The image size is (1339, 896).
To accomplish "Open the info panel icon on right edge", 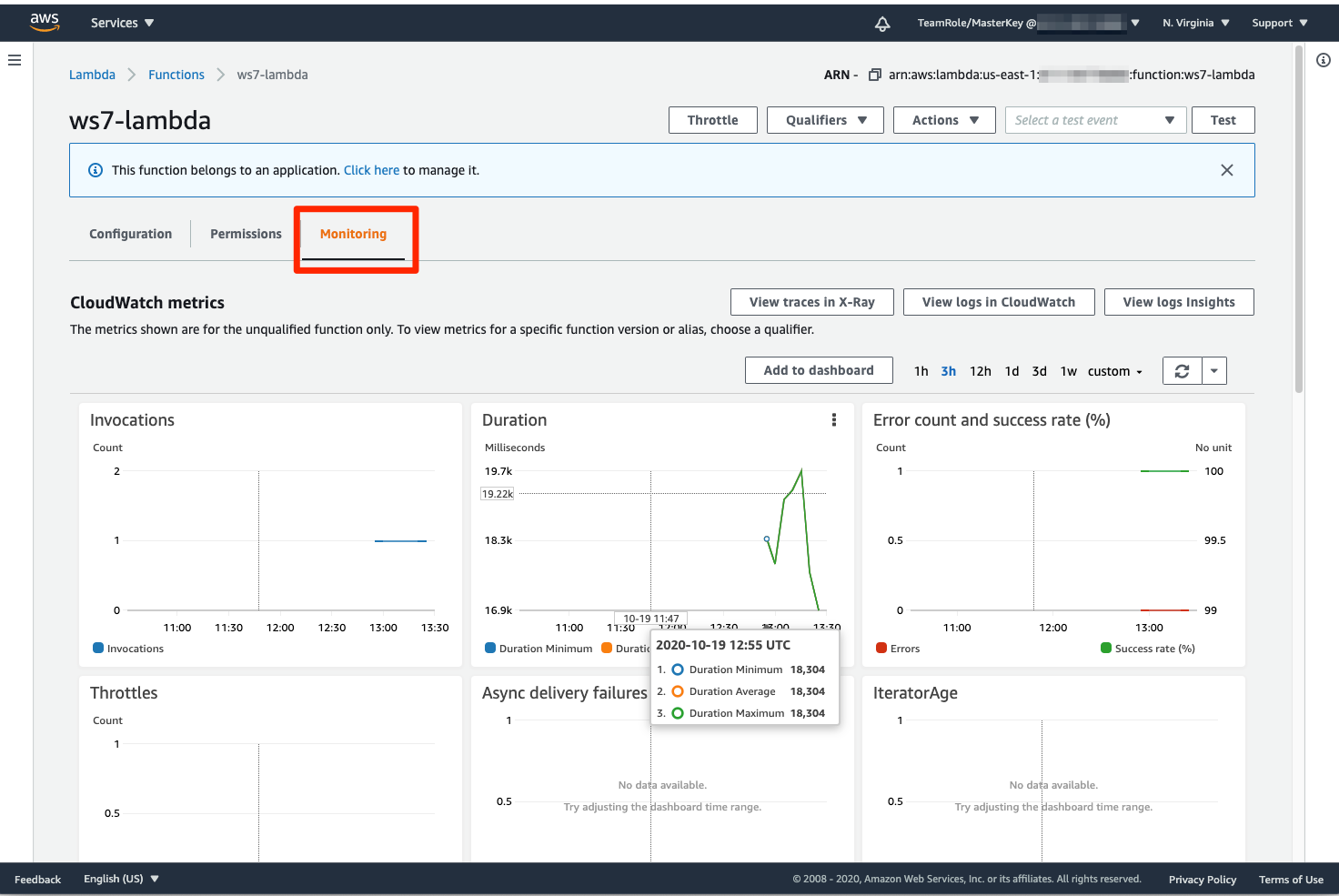I will (x=1324, y=60).
